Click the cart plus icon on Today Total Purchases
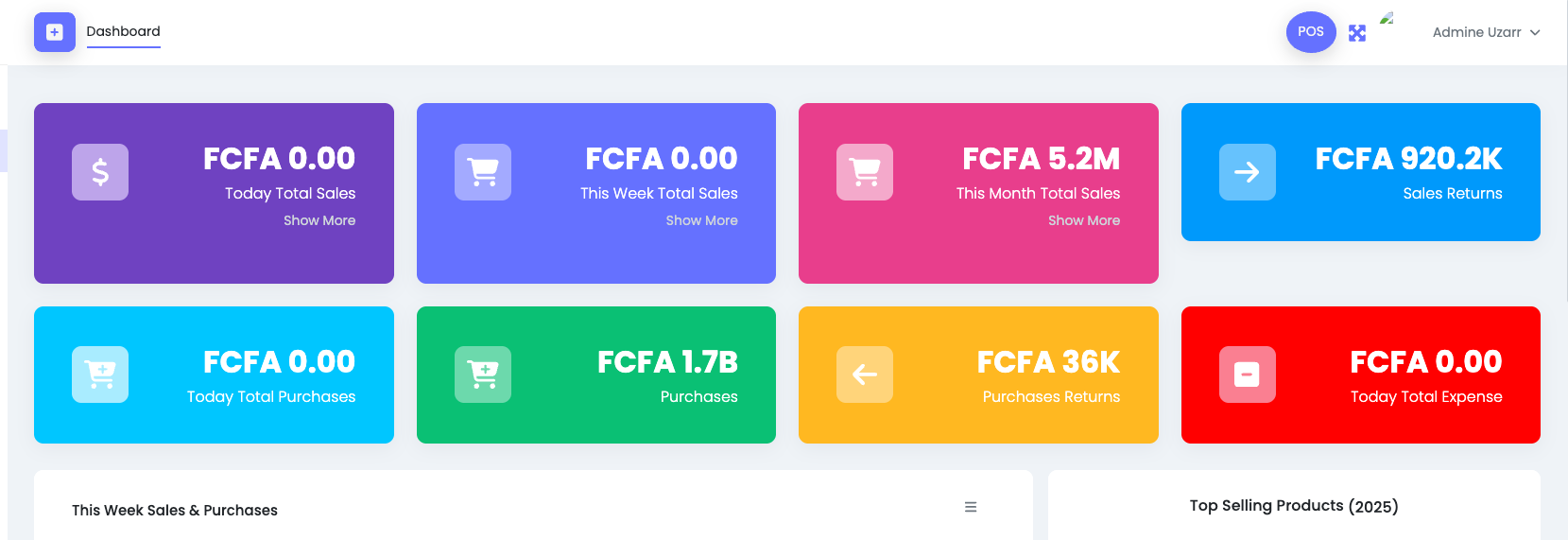Image resolution: width=1568 pixels, height=540 pixels. click(x=100, y=375)
